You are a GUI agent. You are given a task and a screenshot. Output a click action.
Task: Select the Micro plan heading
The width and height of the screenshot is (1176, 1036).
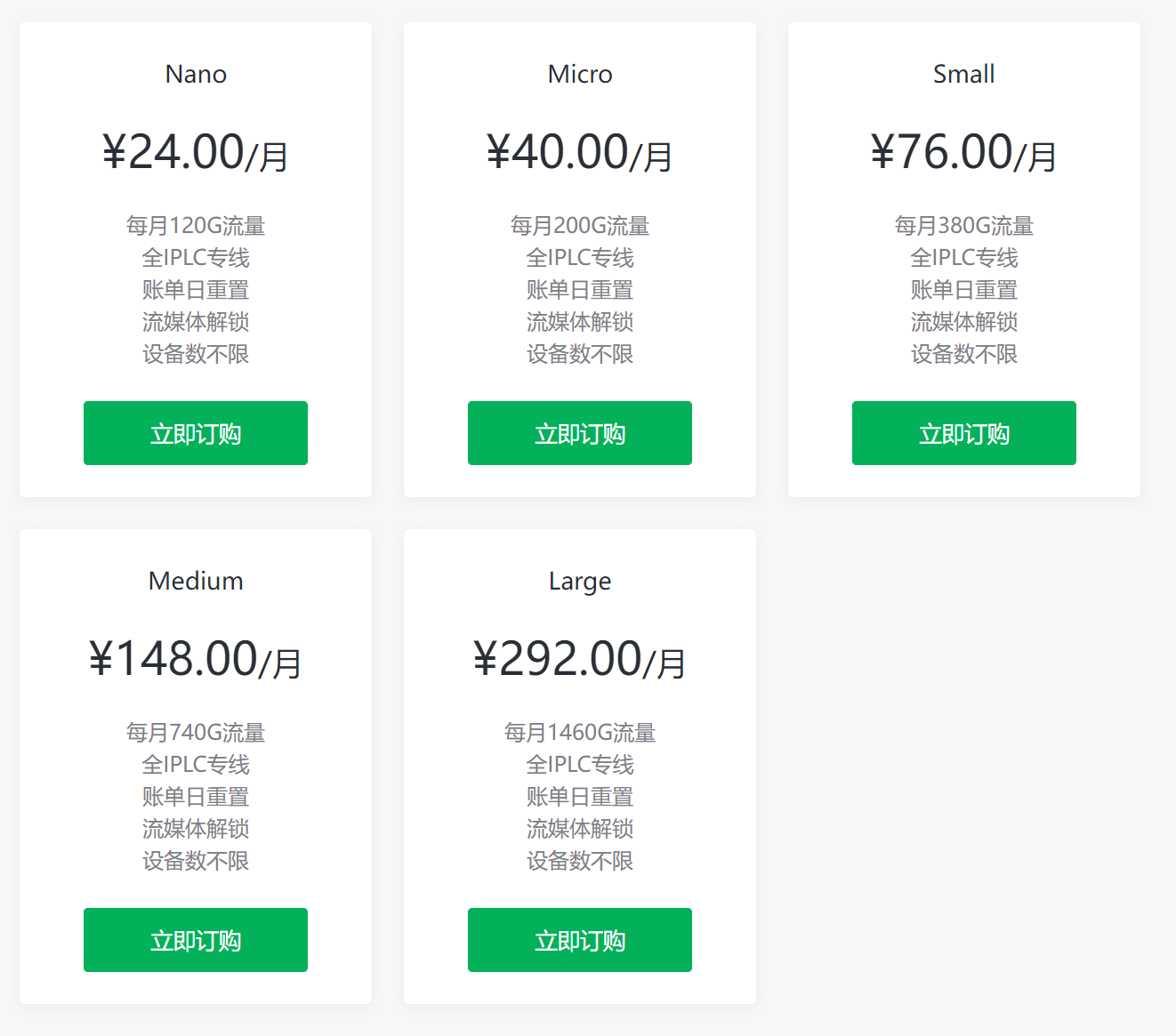point(580,74)
